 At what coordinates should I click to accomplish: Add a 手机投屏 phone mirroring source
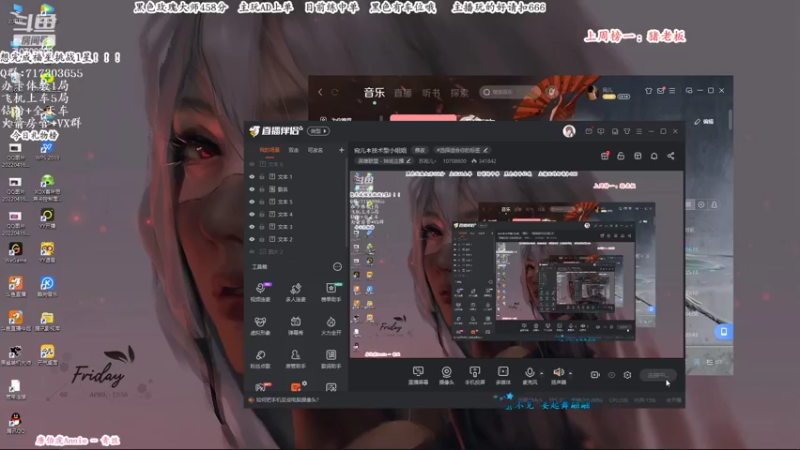pos(474,376)
